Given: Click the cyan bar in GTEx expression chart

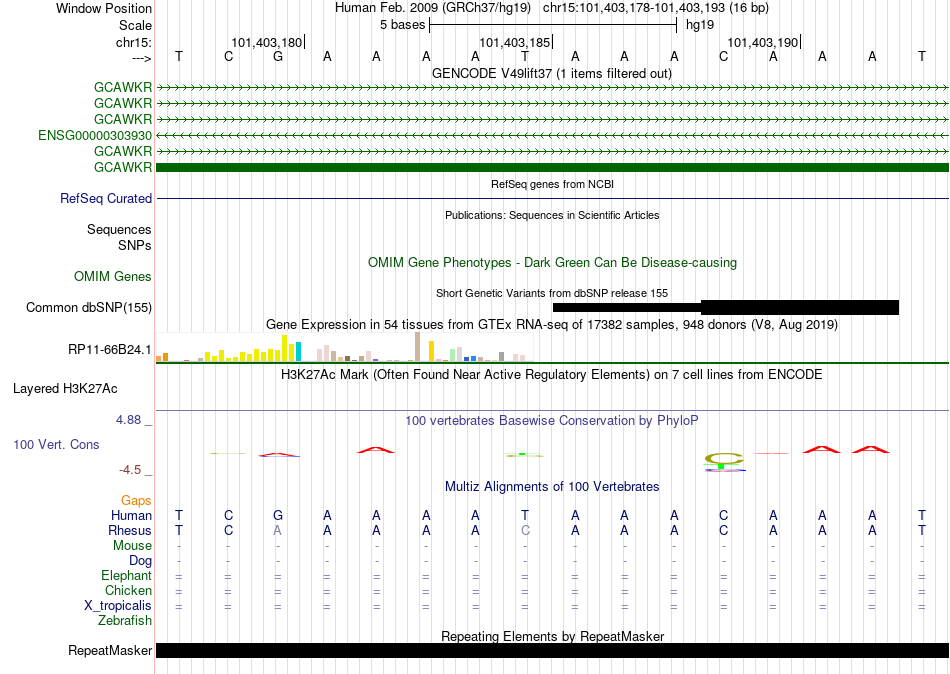Looking at the screenshot, I should 298,352.
